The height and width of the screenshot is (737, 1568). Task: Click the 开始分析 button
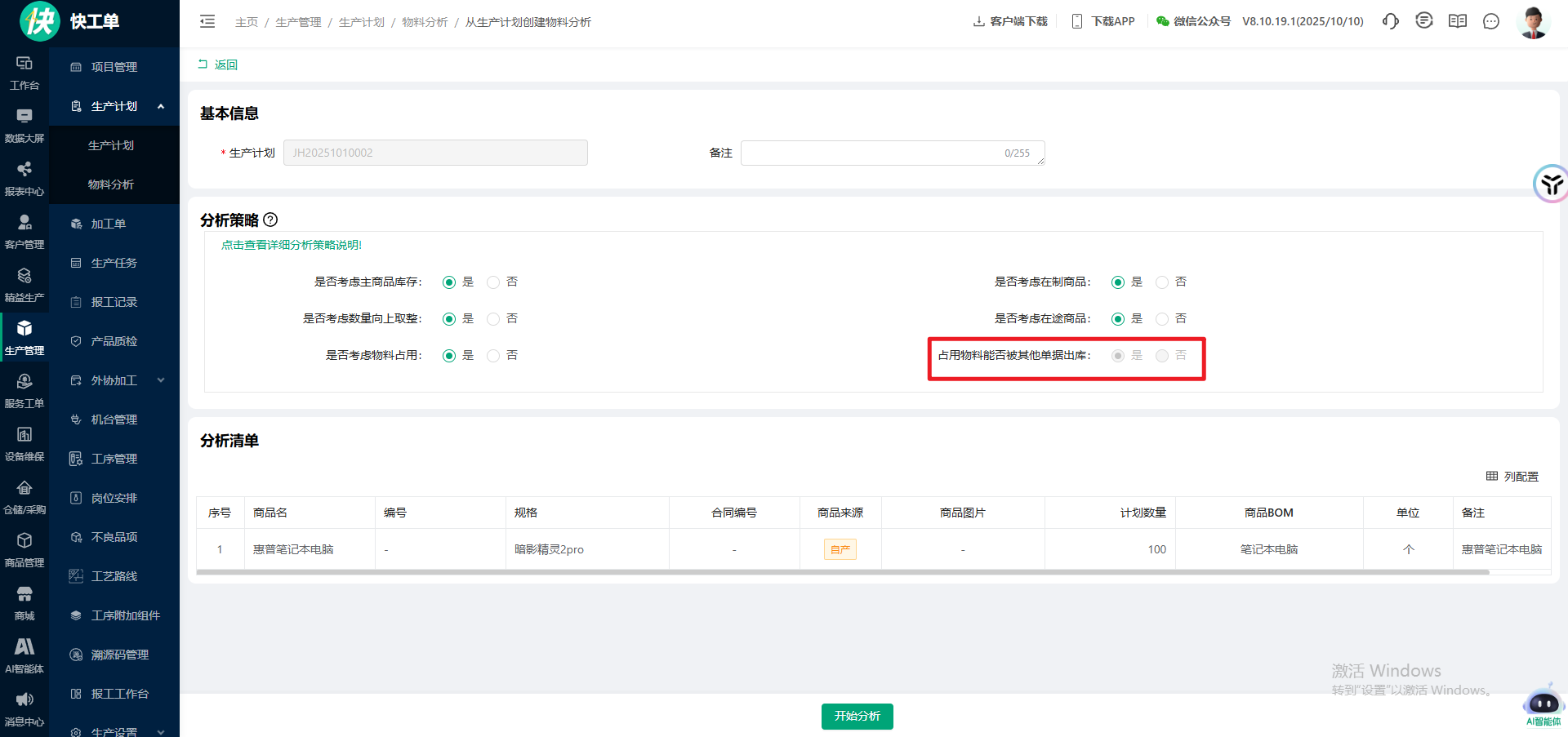tap(857, 716)
